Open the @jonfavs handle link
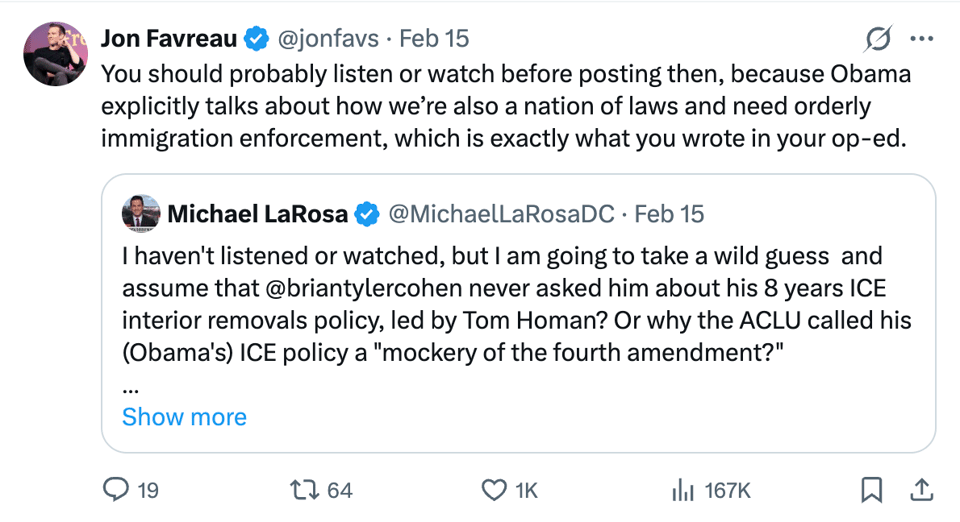 [327, 39]
